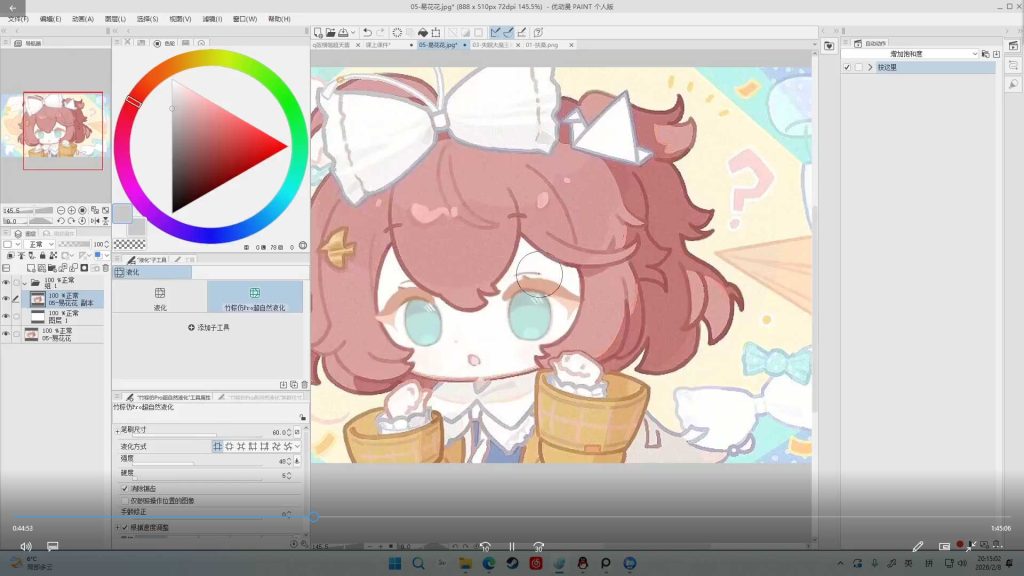The image size is (1024, 576).
Task: Toggle visibility of layer 05-易花花 副本
Action: [6, 299]
